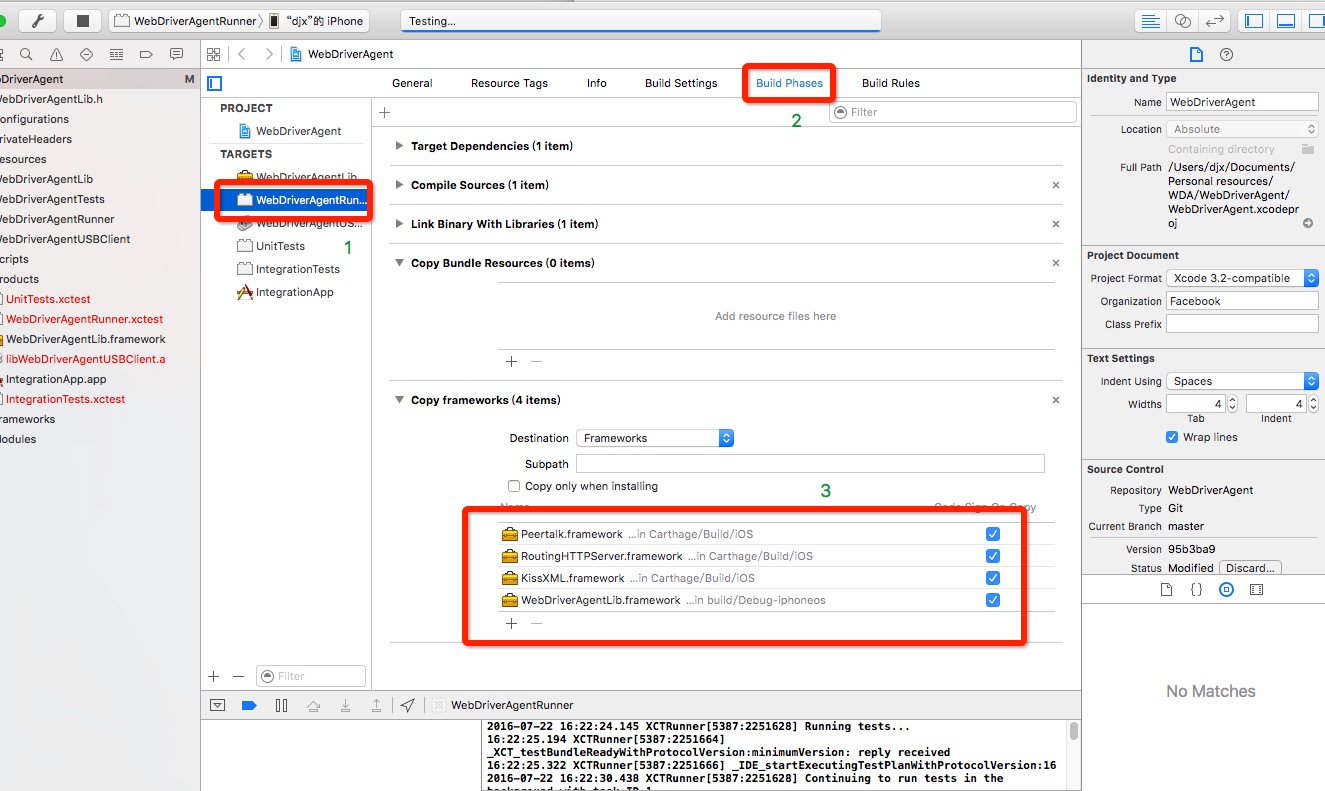Expand Compile Sources section
1325x791 pixels.
[400, 185]
